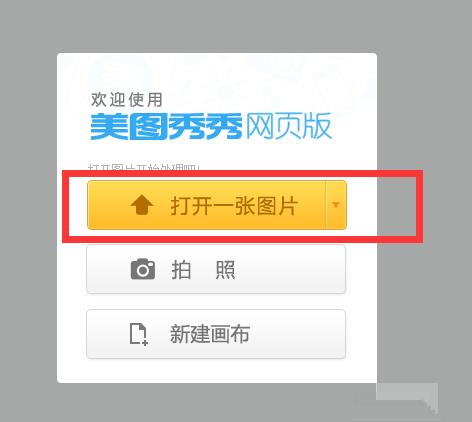Image resolution: width=472 pixels, height=422 pixels.
Task: Click the orange upload arrow icon
Action: tap(142, 205)
